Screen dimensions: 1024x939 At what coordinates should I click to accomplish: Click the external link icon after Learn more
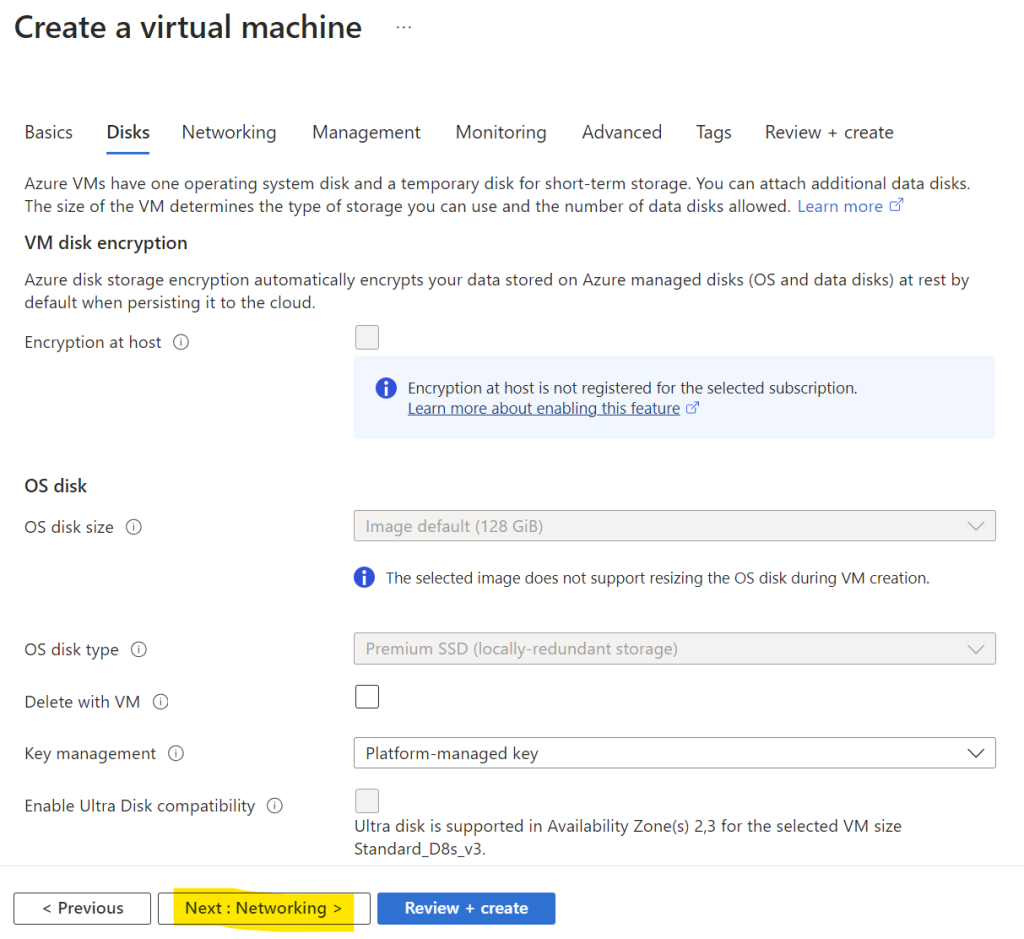[x=897, y=205]
